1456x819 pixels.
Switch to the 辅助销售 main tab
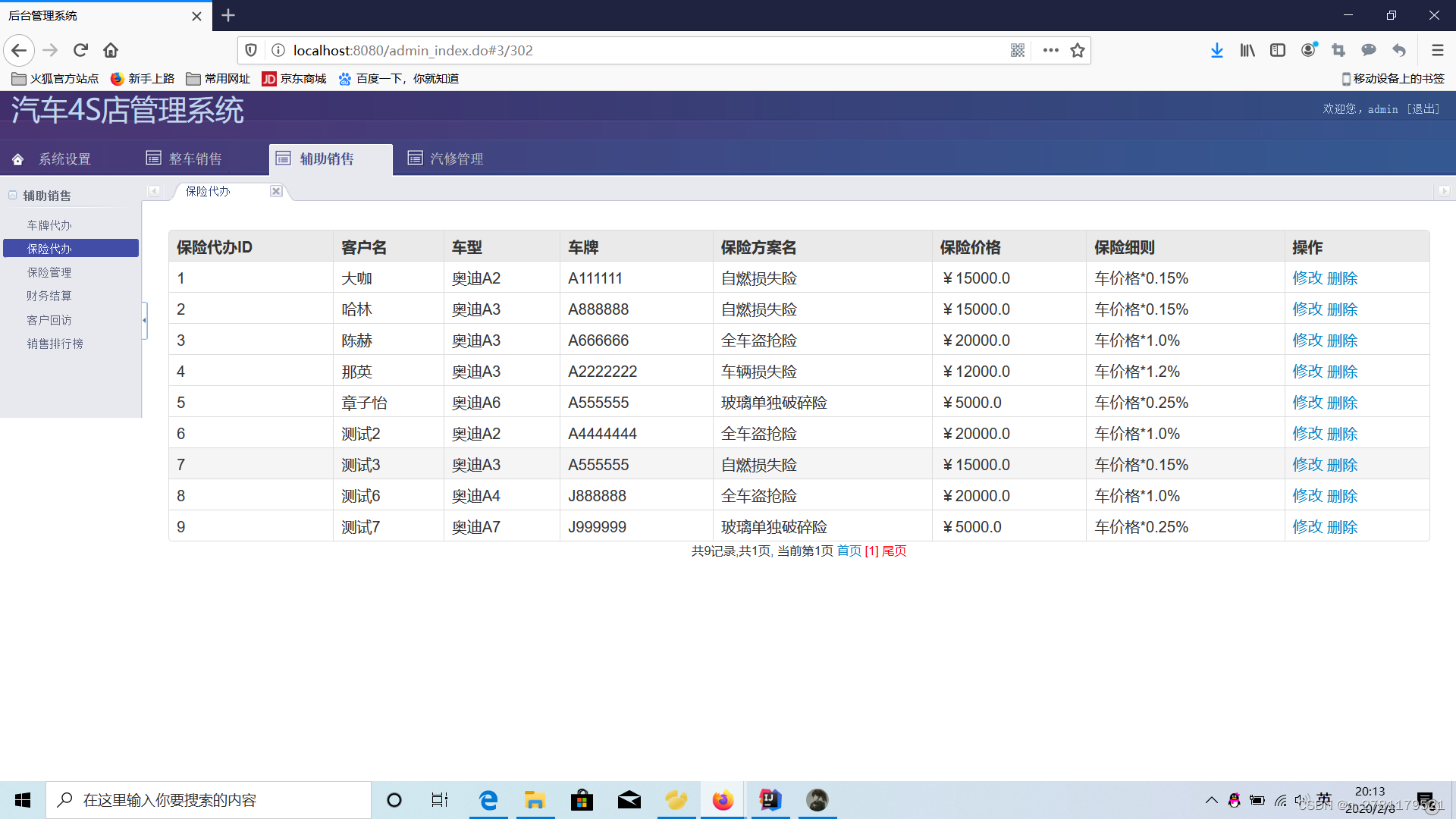(331, 159)
